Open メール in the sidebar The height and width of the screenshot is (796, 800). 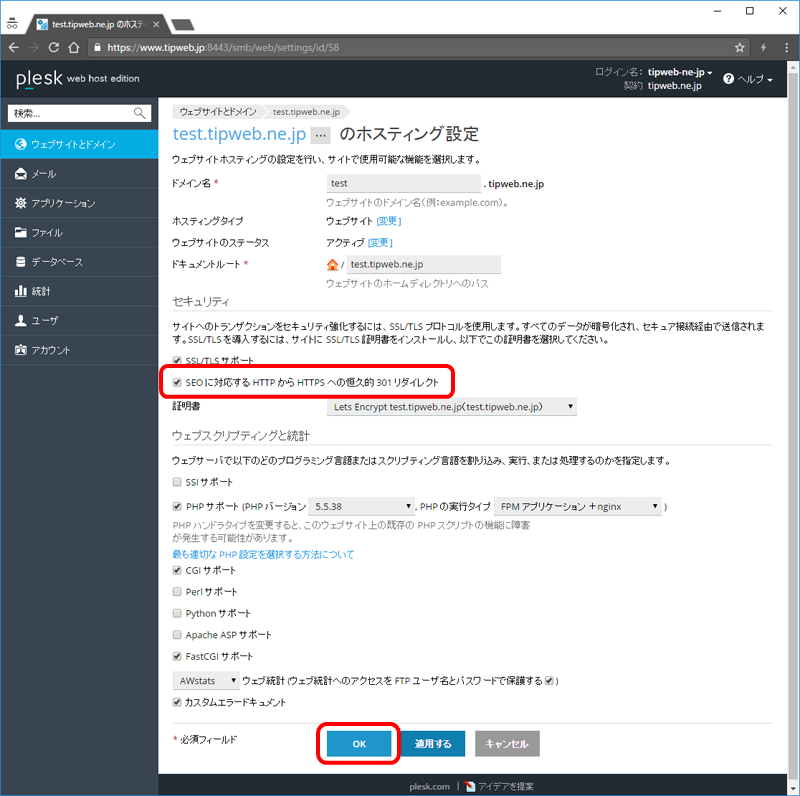click(x=80, y=174)
